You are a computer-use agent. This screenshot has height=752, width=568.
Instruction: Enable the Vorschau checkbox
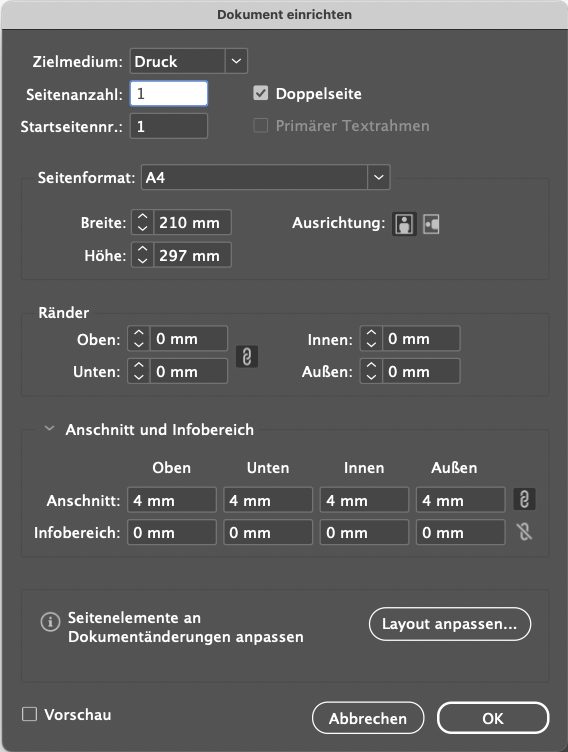(x=30, y=714)
